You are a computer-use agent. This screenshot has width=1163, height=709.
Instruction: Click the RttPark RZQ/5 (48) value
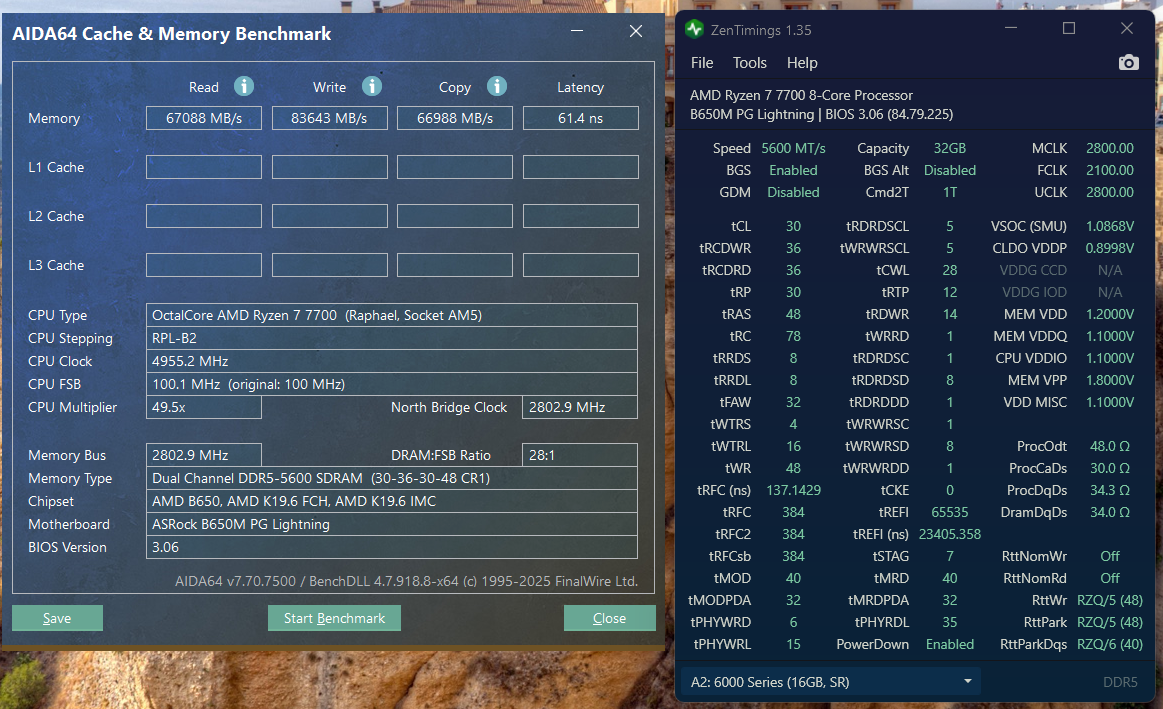(x=1110, y=622)
